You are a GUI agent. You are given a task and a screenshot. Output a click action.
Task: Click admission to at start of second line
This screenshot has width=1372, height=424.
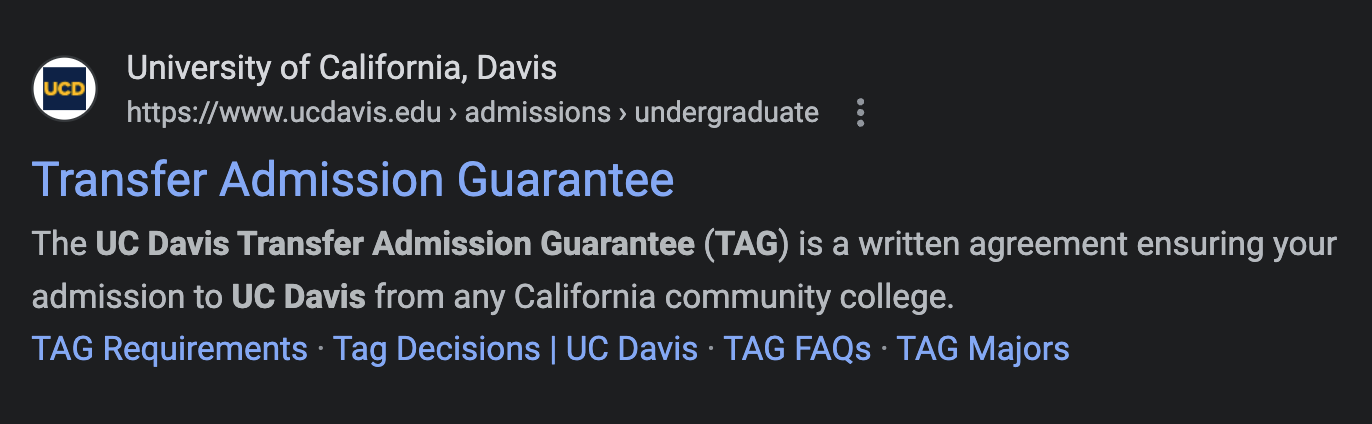coord(127,297)
